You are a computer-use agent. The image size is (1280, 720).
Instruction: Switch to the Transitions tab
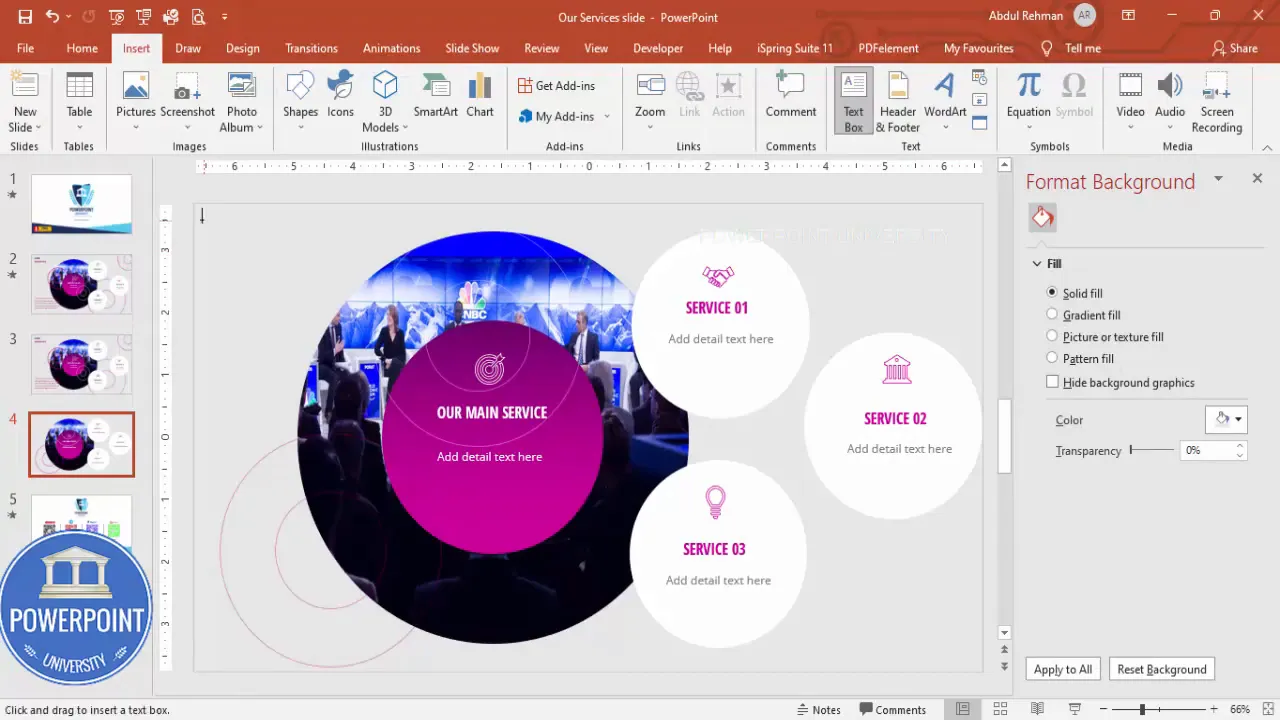pyautogui.click(x=311, y=48)
